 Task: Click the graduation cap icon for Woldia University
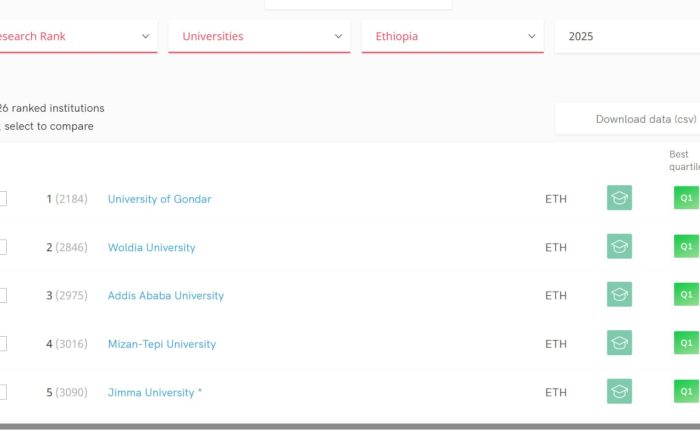(619, 247)
